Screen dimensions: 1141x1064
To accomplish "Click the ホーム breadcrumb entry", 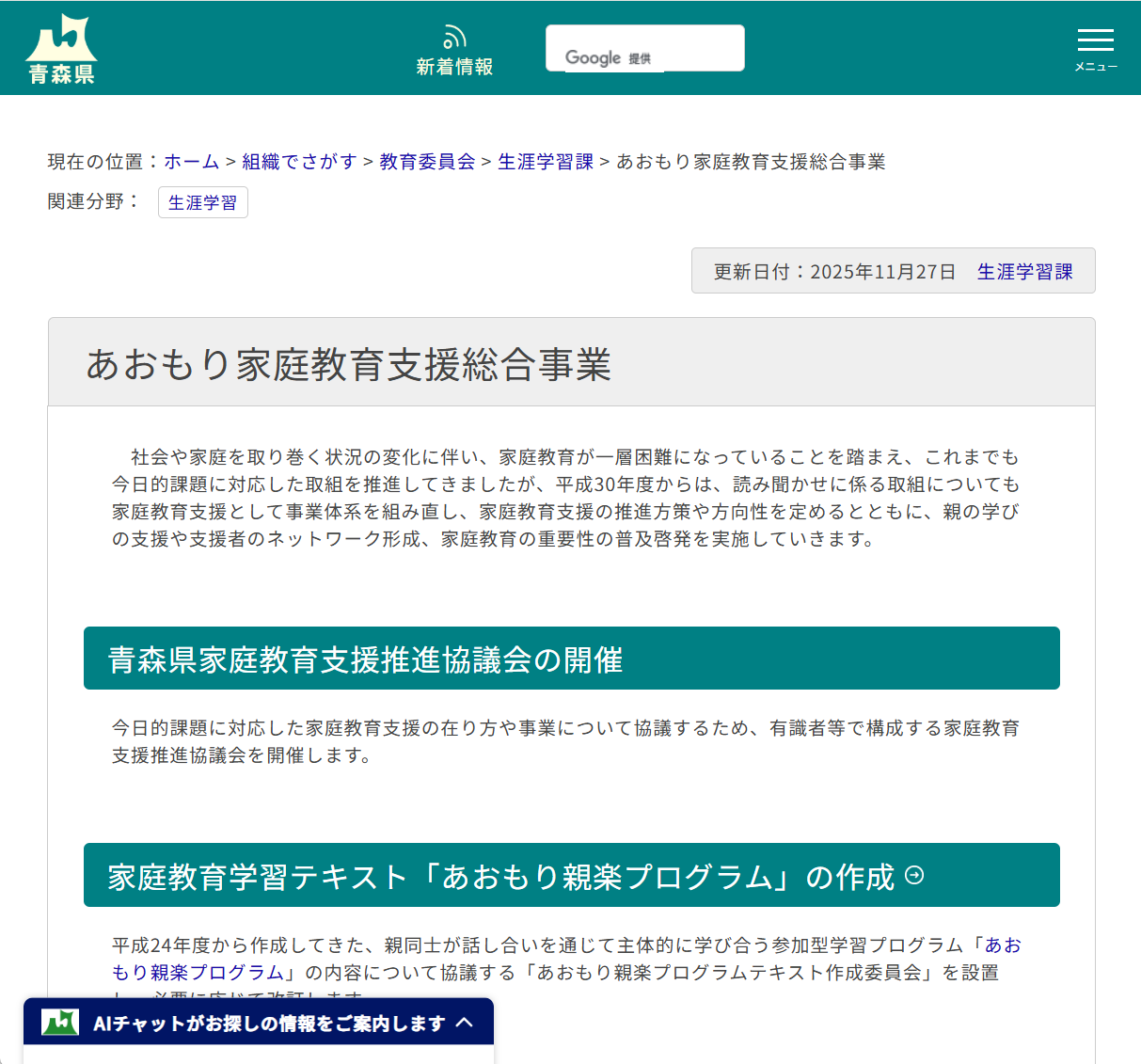I will point(192,162).
